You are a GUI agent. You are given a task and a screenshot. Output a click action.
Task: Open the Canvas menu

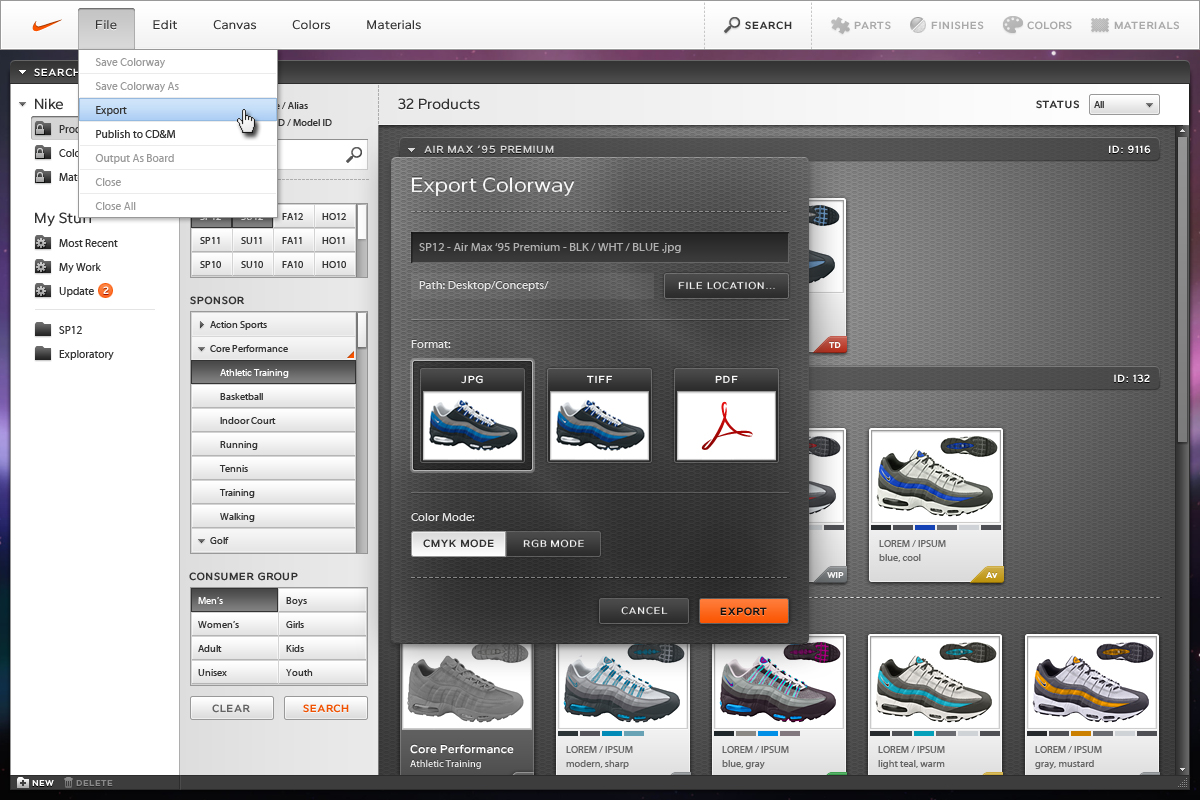234,25
